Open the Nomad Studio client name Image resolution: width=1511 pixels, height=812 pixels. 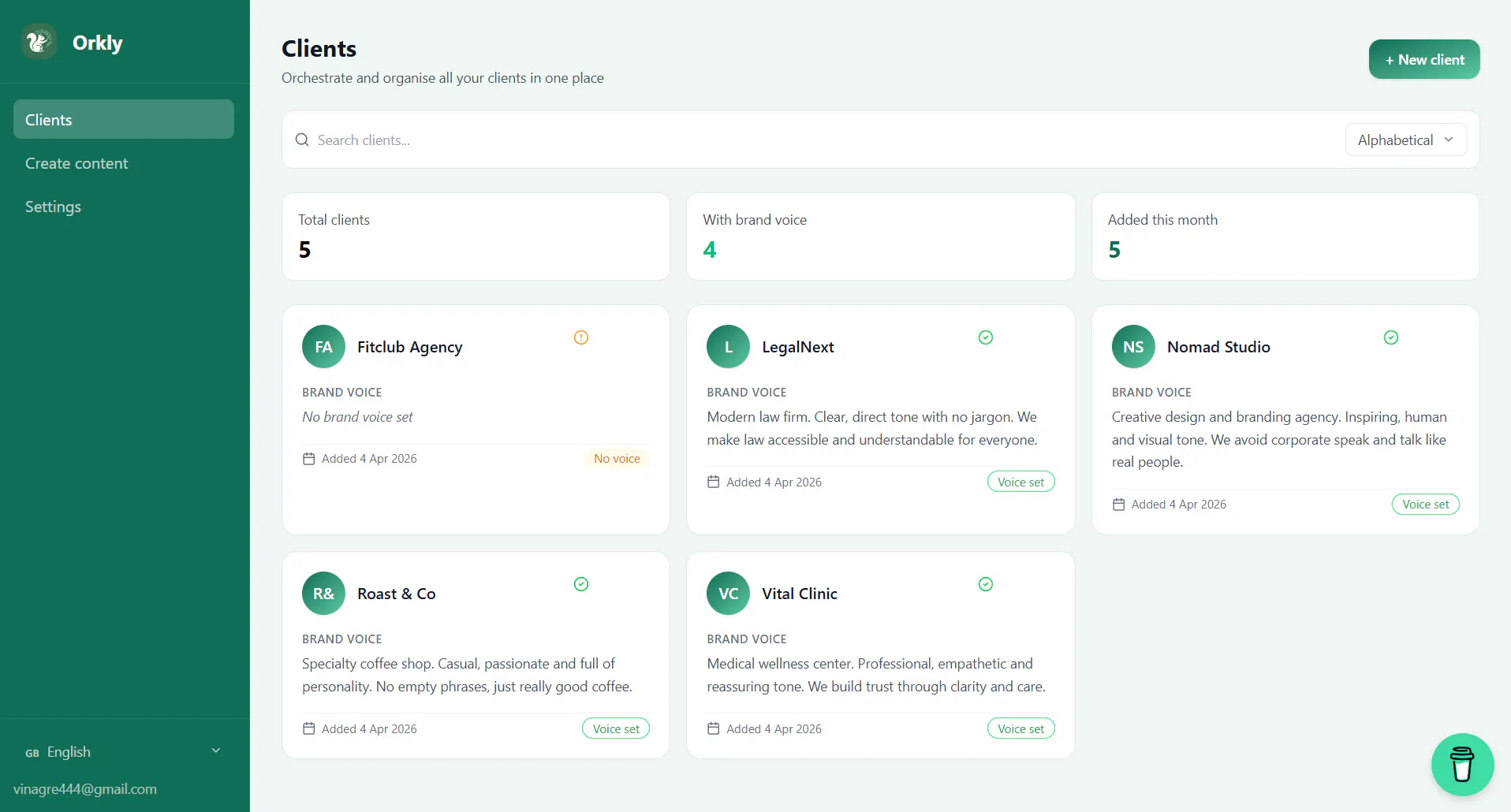1218,347
